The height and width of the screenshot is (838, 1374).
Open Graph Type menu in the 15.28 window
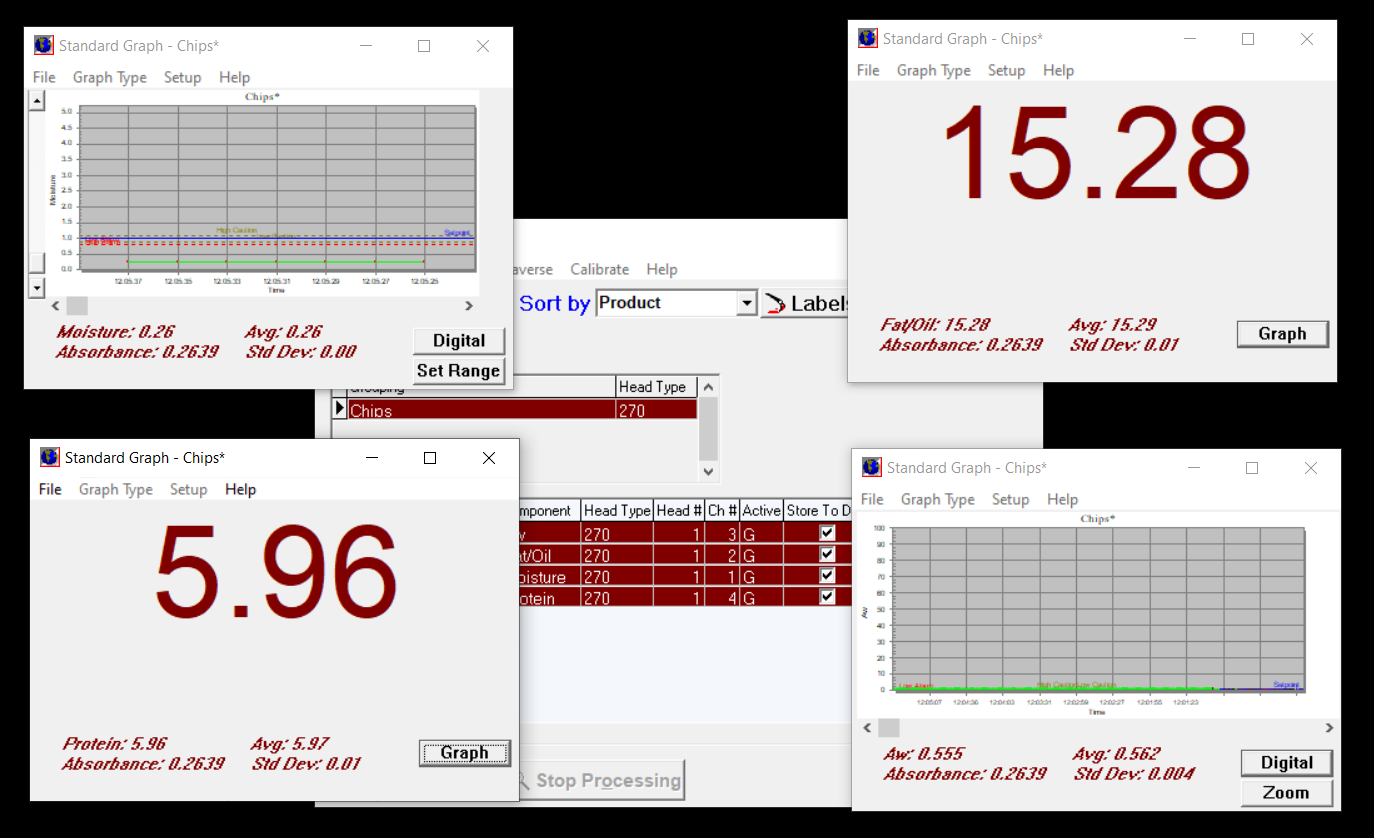[x=933, y=70]
